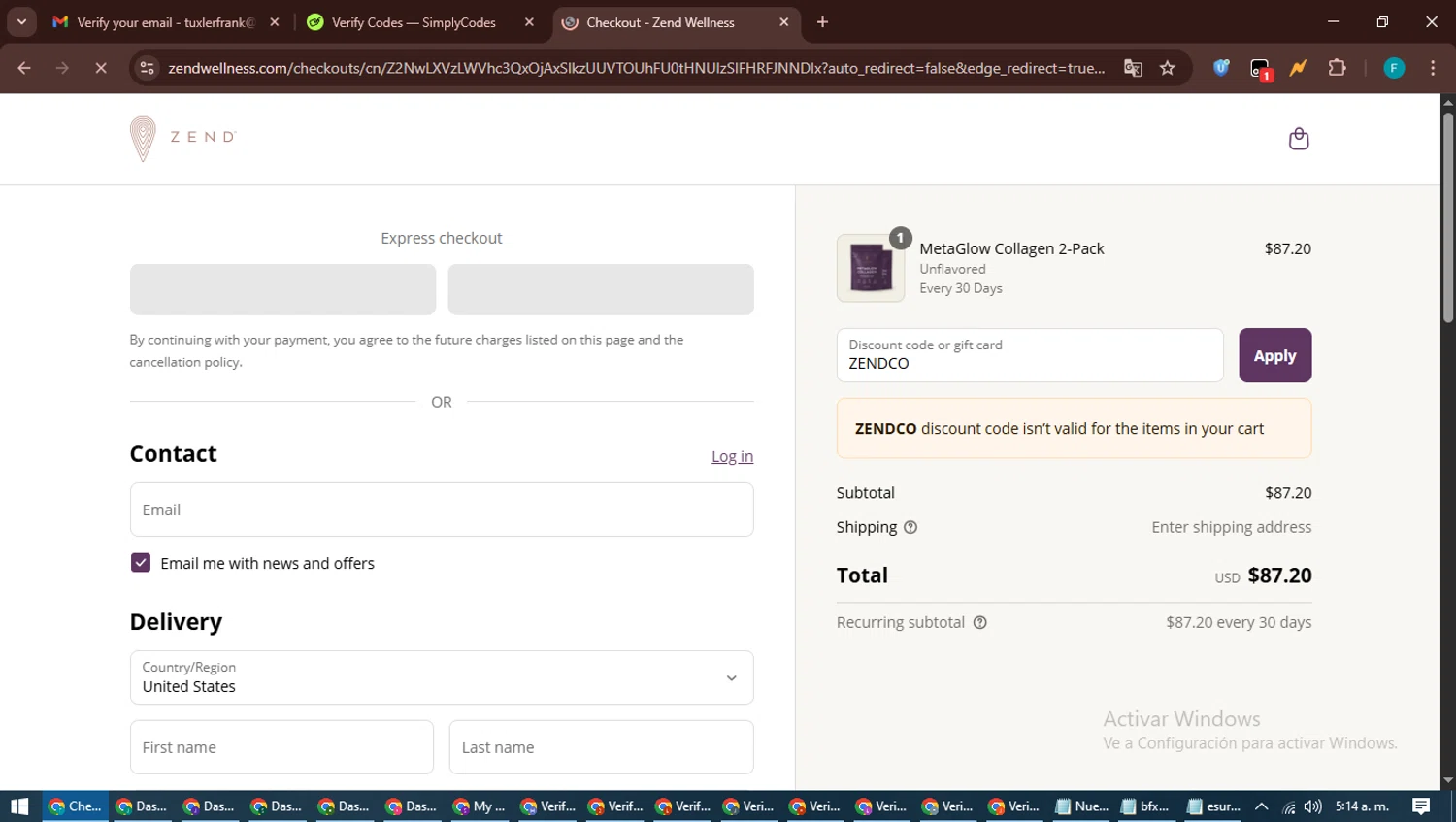Click the forward navigation arrow
The width and height of the screenshot is (1456, 822).
pyautogui.click(x=62, y=68)
